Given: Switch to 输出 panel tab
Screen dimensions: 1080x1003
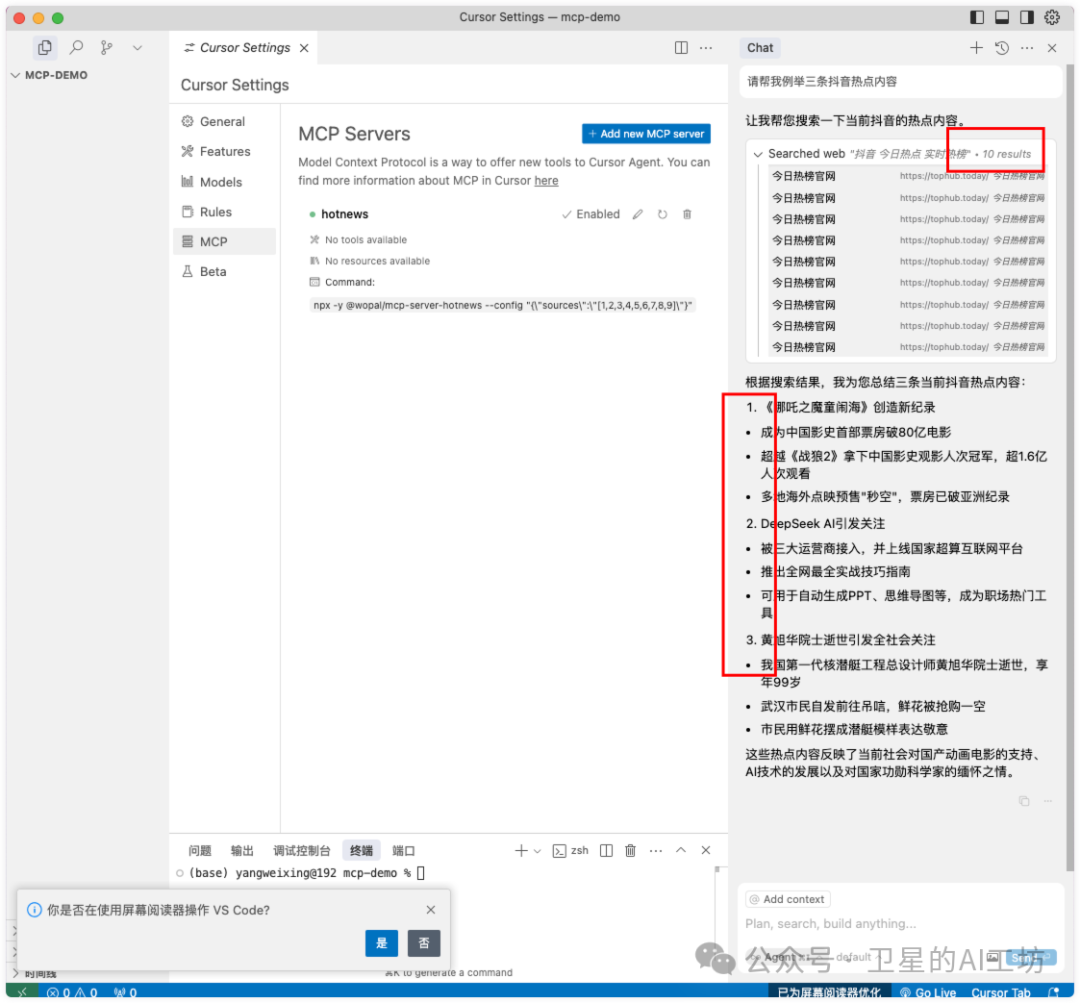Looking at the screenshot, I should click(242, 851).
